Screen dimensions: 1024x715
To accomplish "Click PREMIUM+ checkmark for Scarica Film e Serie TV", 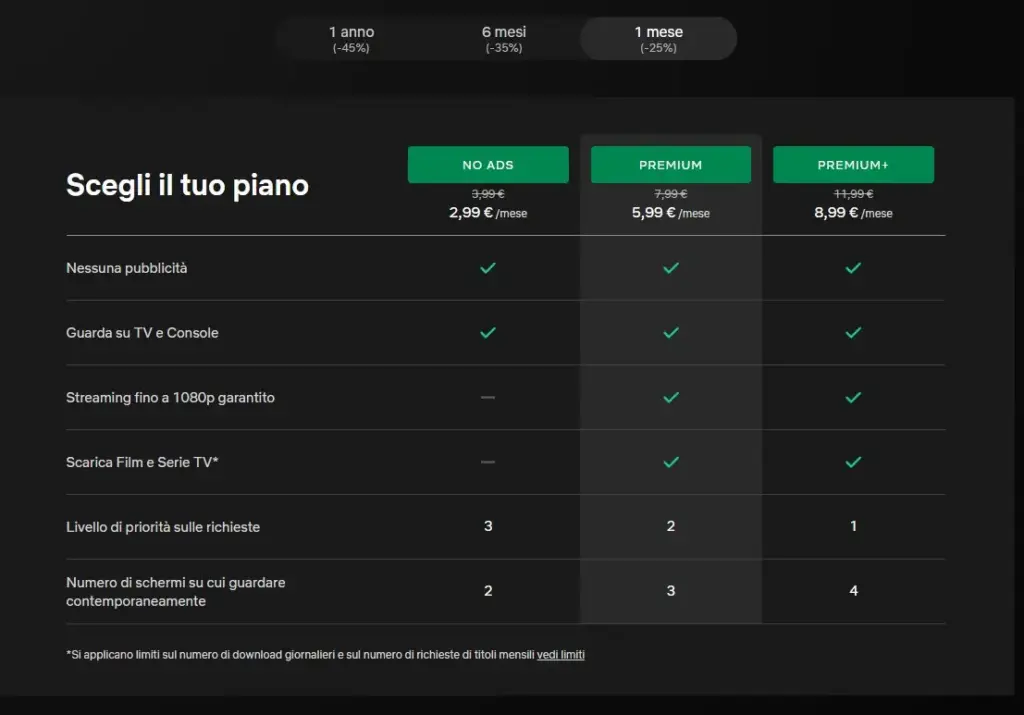I will [853, 462].
